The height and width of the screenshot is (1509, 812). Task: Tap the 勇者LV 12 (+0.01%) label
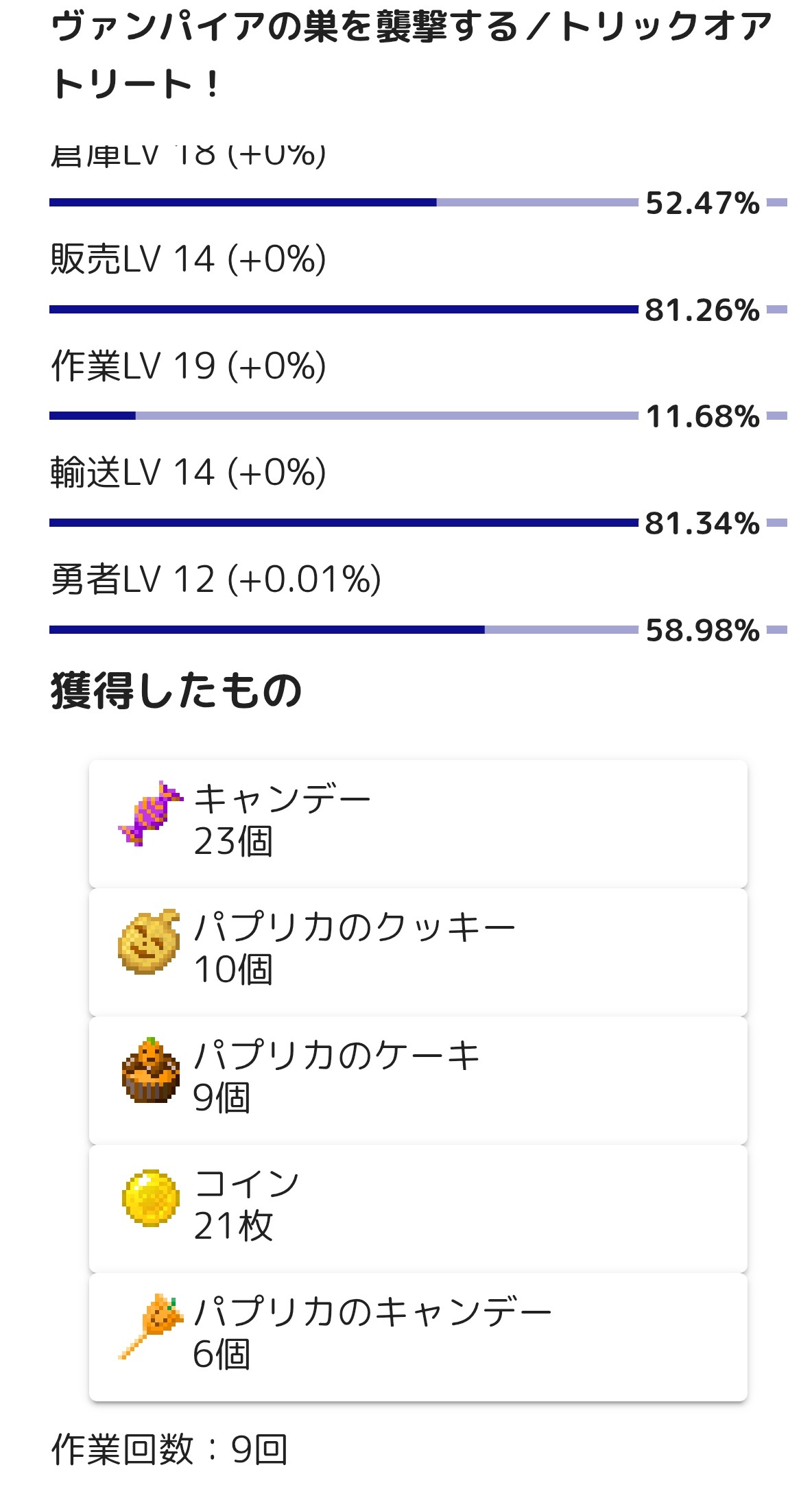click(x=216, y=580)
